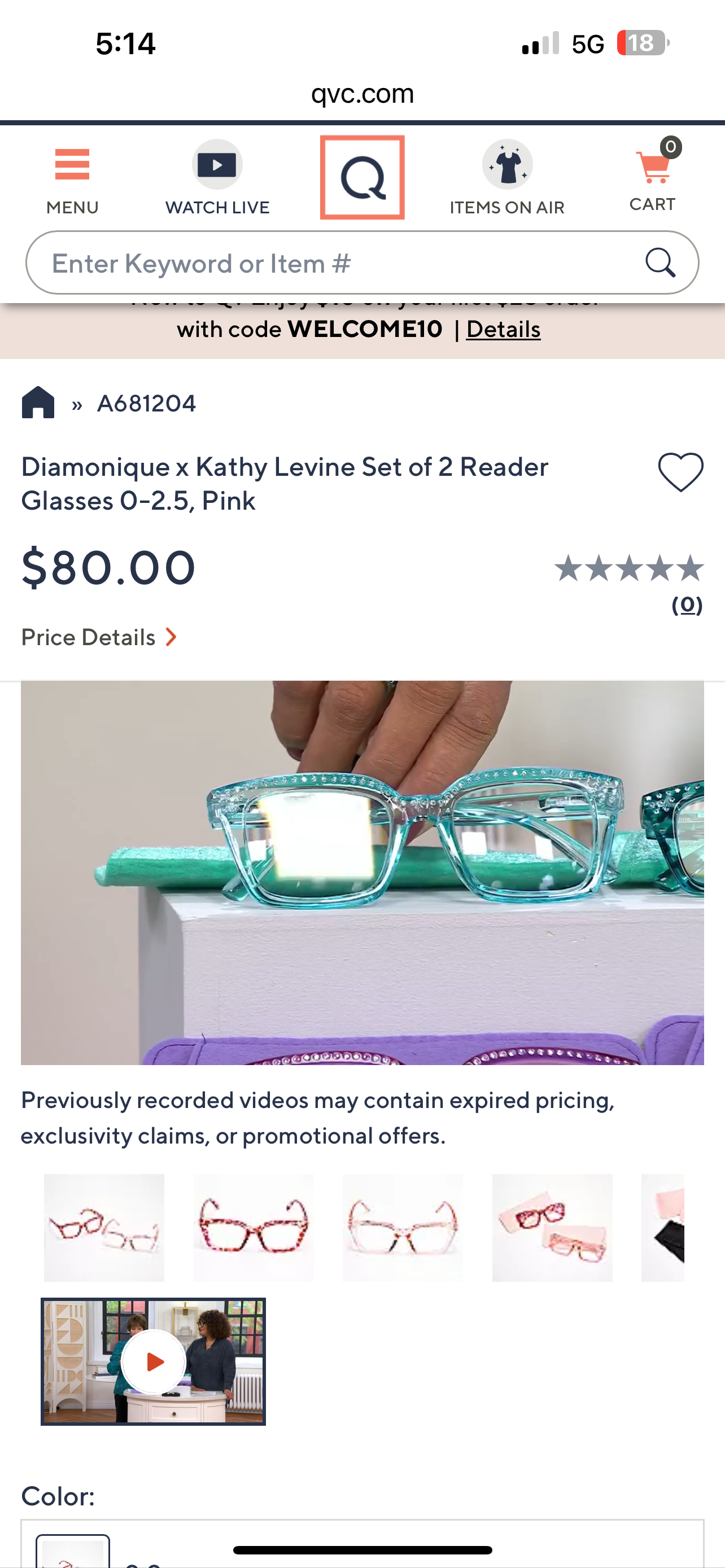Viewport: 725px width, 1568px height.
Task: Go to QVC home via Q logo
Action: 362,177
